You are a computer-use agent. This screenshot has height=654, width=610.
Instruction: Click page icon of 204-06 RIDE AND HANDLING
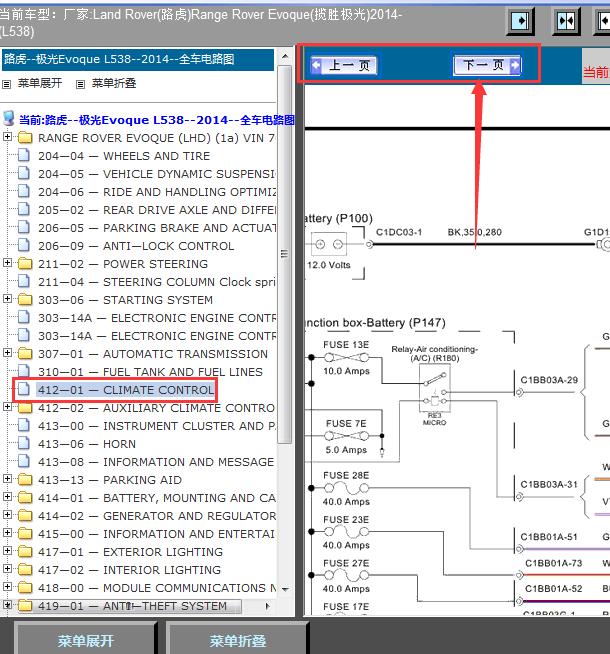24,191
